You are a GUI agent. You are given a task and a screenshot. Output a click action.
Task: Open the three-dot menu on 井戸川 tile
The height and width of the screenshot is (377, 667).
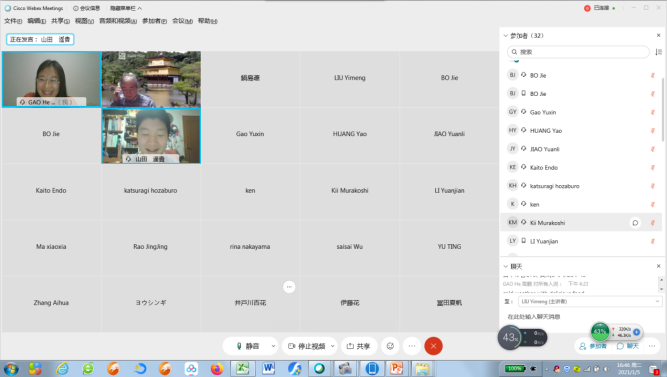click(x=289, y=287)
